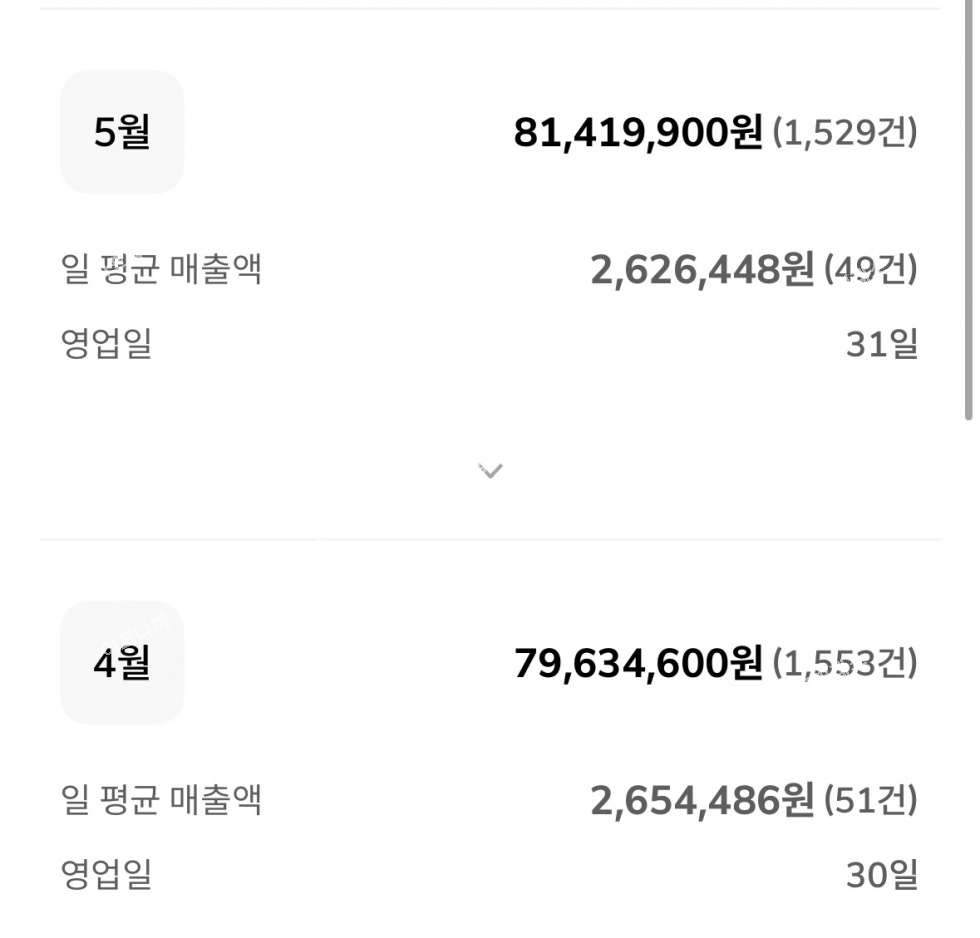Tap May 일 평균 매출액 label
Screen dimensions: 980x938
161,269
